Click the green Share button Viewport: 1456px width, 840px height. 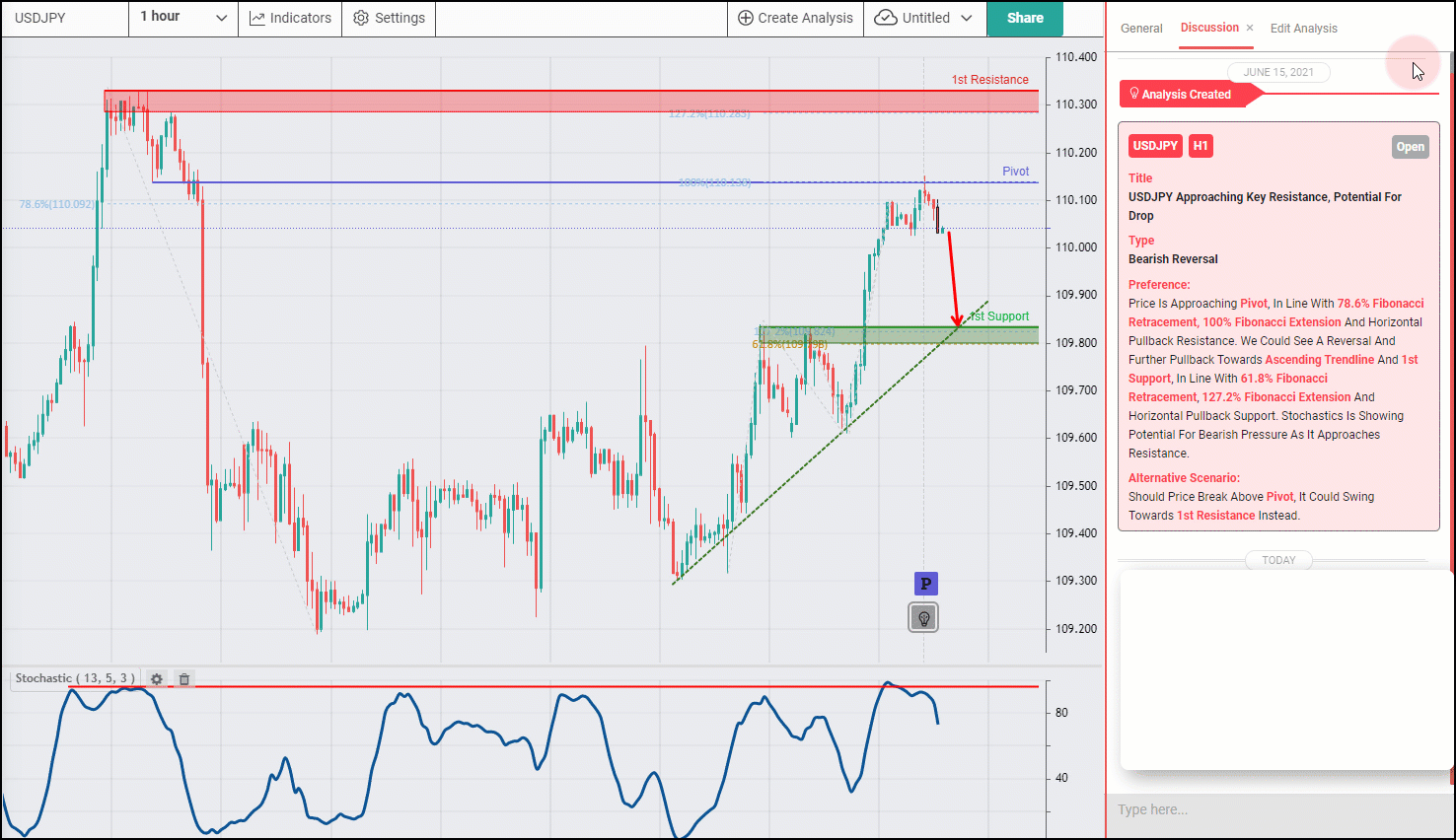(1025, 18)
